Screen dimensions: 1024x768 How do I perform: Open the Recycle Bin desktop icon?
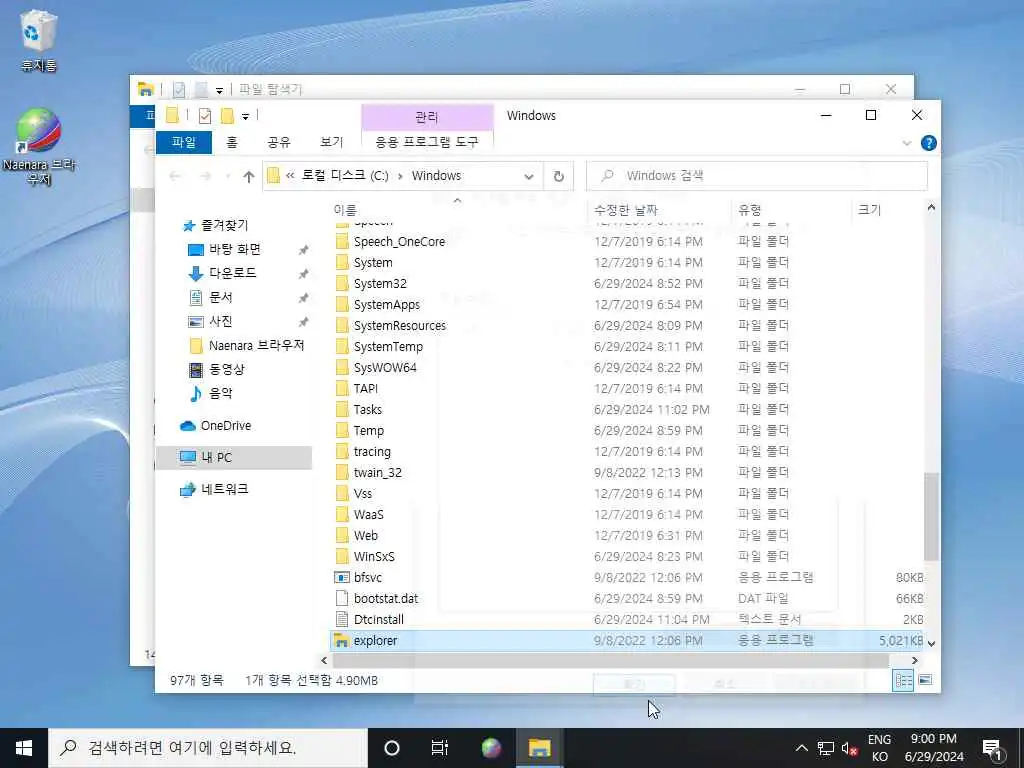[39, 40]
